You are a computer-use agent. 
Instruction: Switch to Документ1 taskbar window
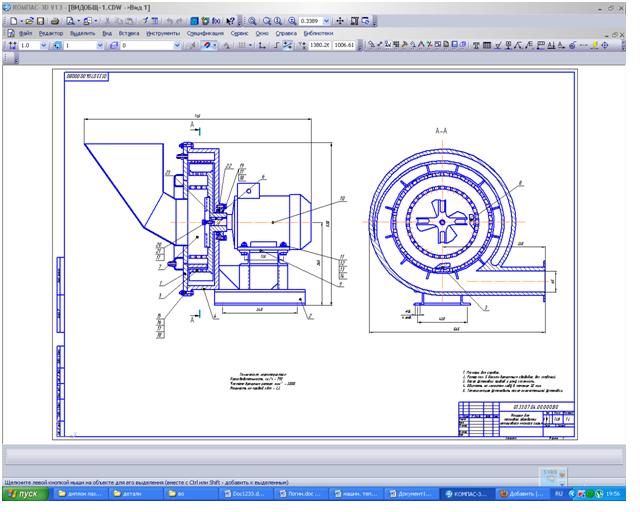coord(410,494)
